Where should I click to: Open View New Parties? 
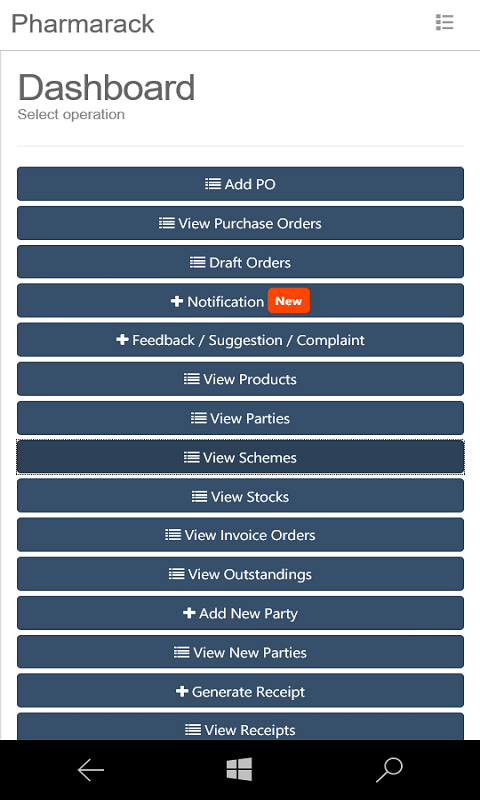240,653
